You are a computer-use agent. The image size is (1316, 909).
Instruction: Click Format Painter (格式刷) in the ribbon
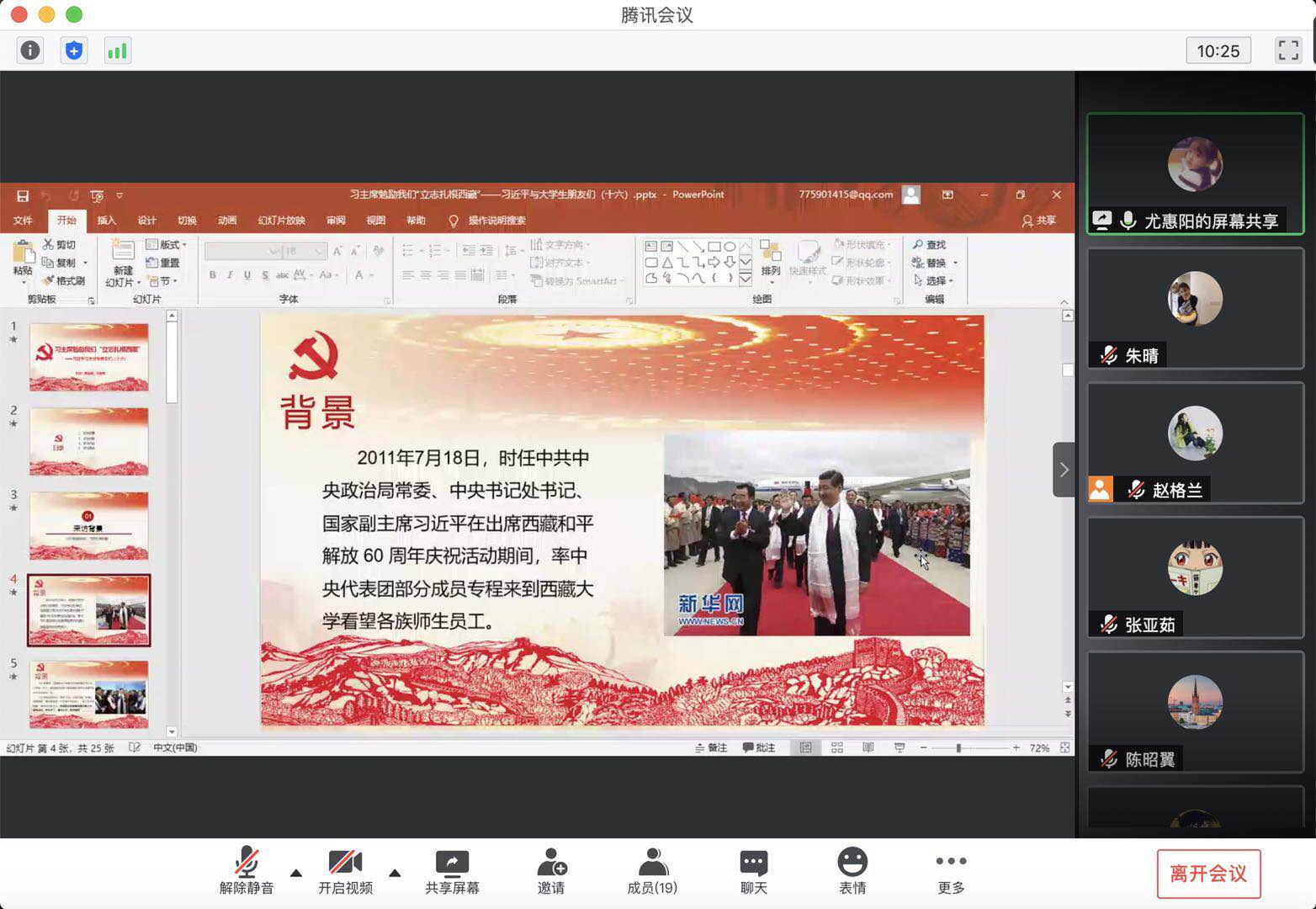(x=64, y=280)
